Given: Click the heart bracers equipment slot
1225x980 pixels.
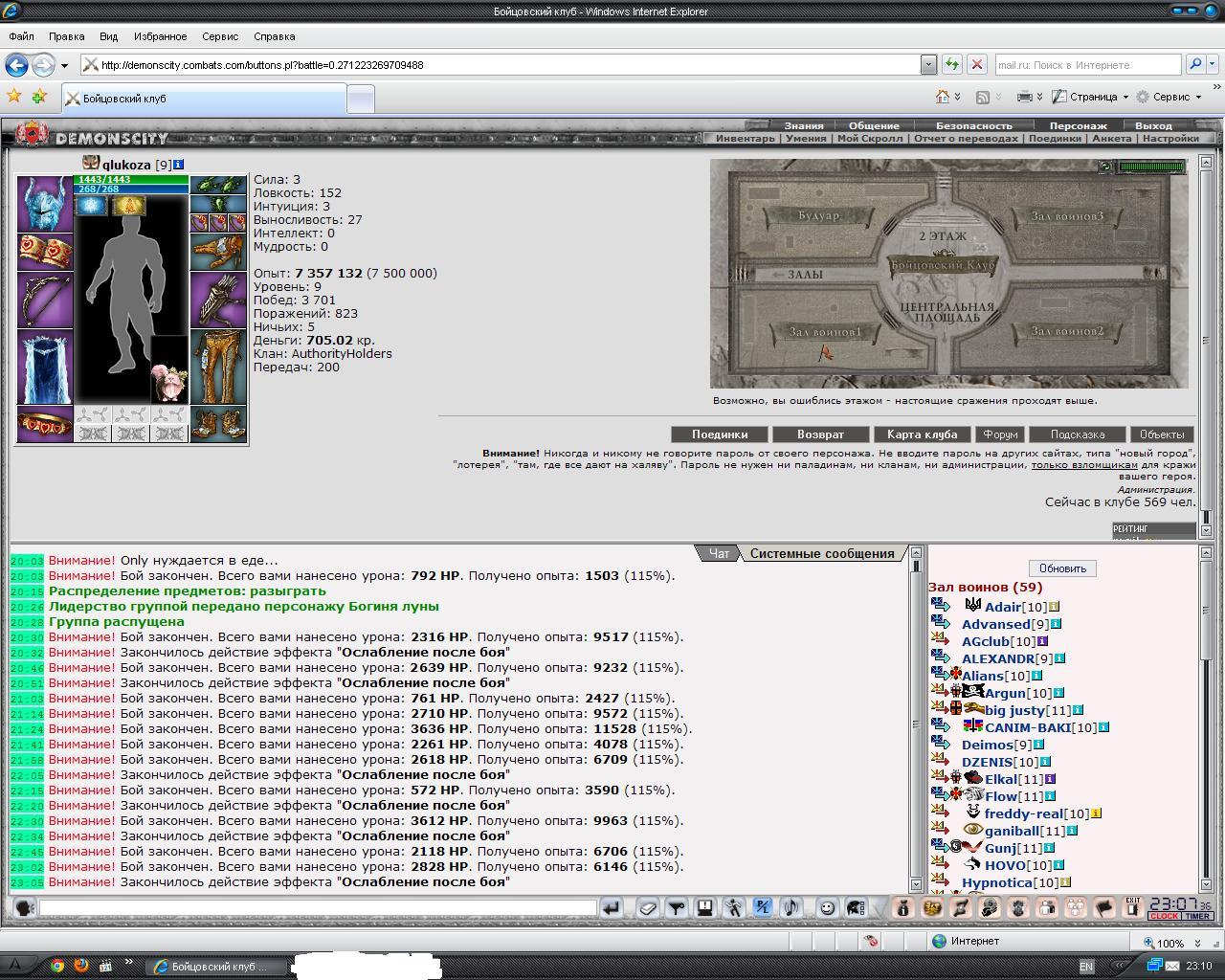Looking at the screenshot, I should coord(45,252).
